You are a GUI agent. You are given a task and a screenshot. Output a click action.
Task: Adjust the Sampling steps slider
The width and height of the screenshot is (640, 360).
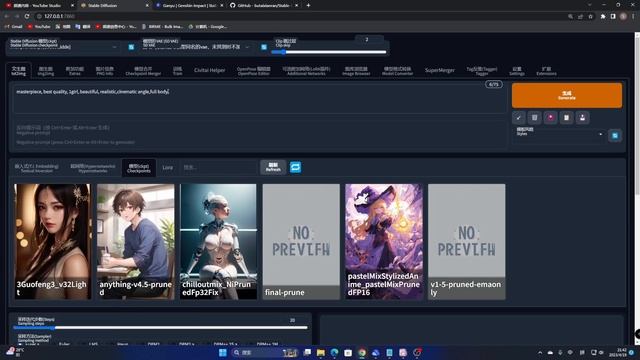click(160, 328)
